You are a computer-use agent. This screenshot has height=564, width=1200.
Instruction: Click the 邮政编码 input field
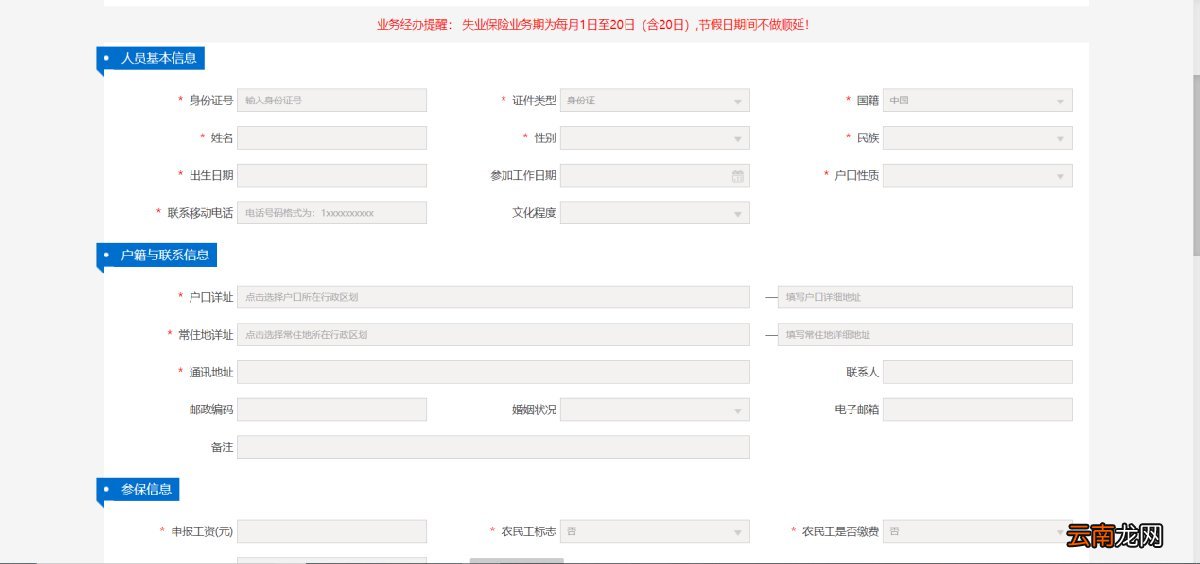(x=332, y=410)
